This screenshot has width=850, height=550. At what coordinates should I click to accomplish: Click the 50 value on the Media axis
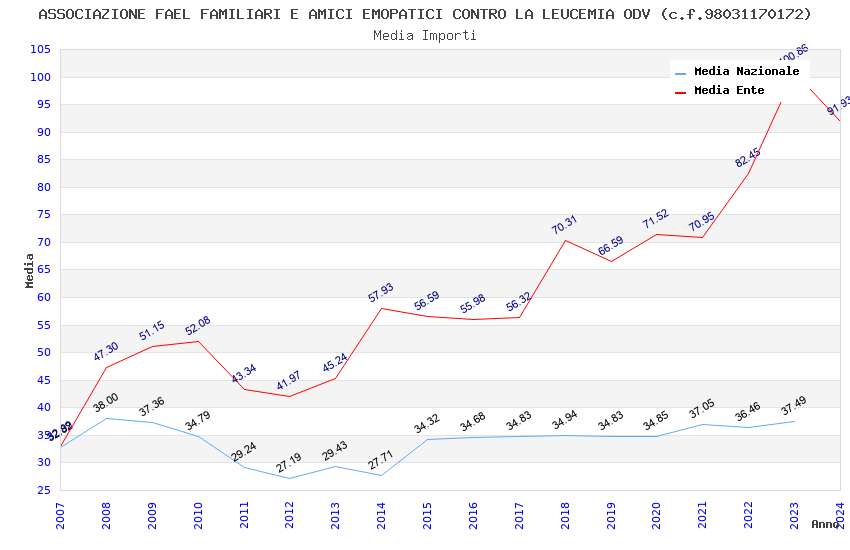44,352
